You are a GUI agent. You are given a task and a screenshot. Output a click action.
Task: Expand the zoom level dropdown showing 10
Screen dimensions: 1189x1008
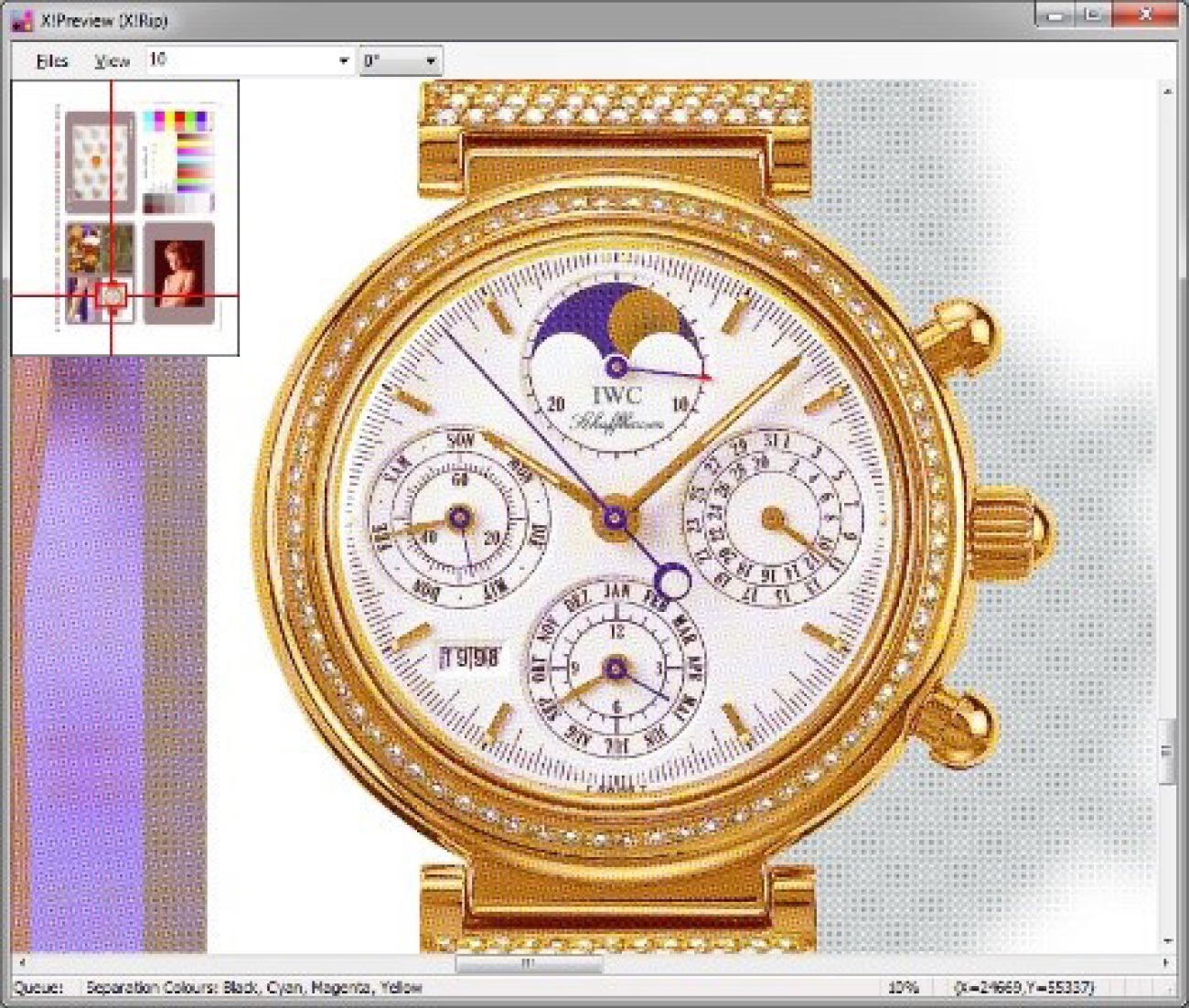(x=343, y=61)
